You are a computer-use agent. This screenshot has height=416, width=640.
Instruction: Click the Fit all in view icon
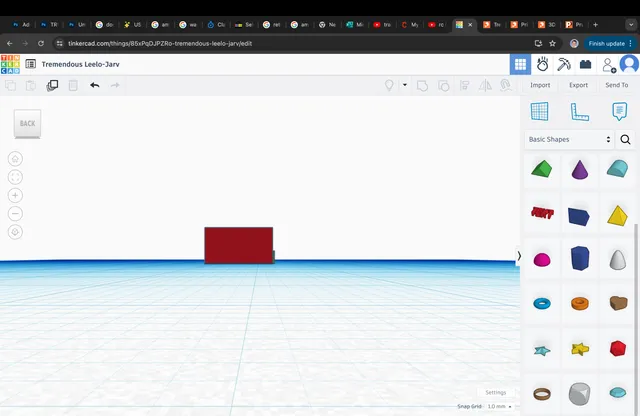tap(15, 177)
